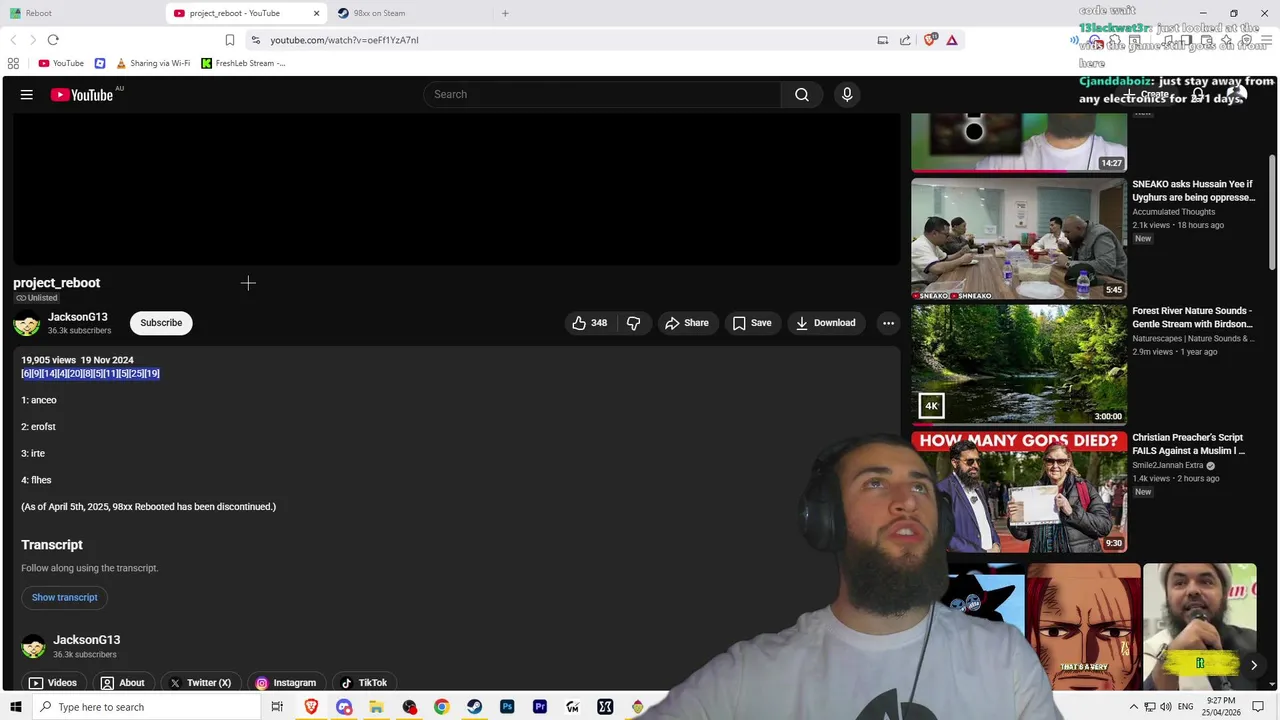
Task: Open Google Chrome from the taskbar
Action: tap(441, 707)
